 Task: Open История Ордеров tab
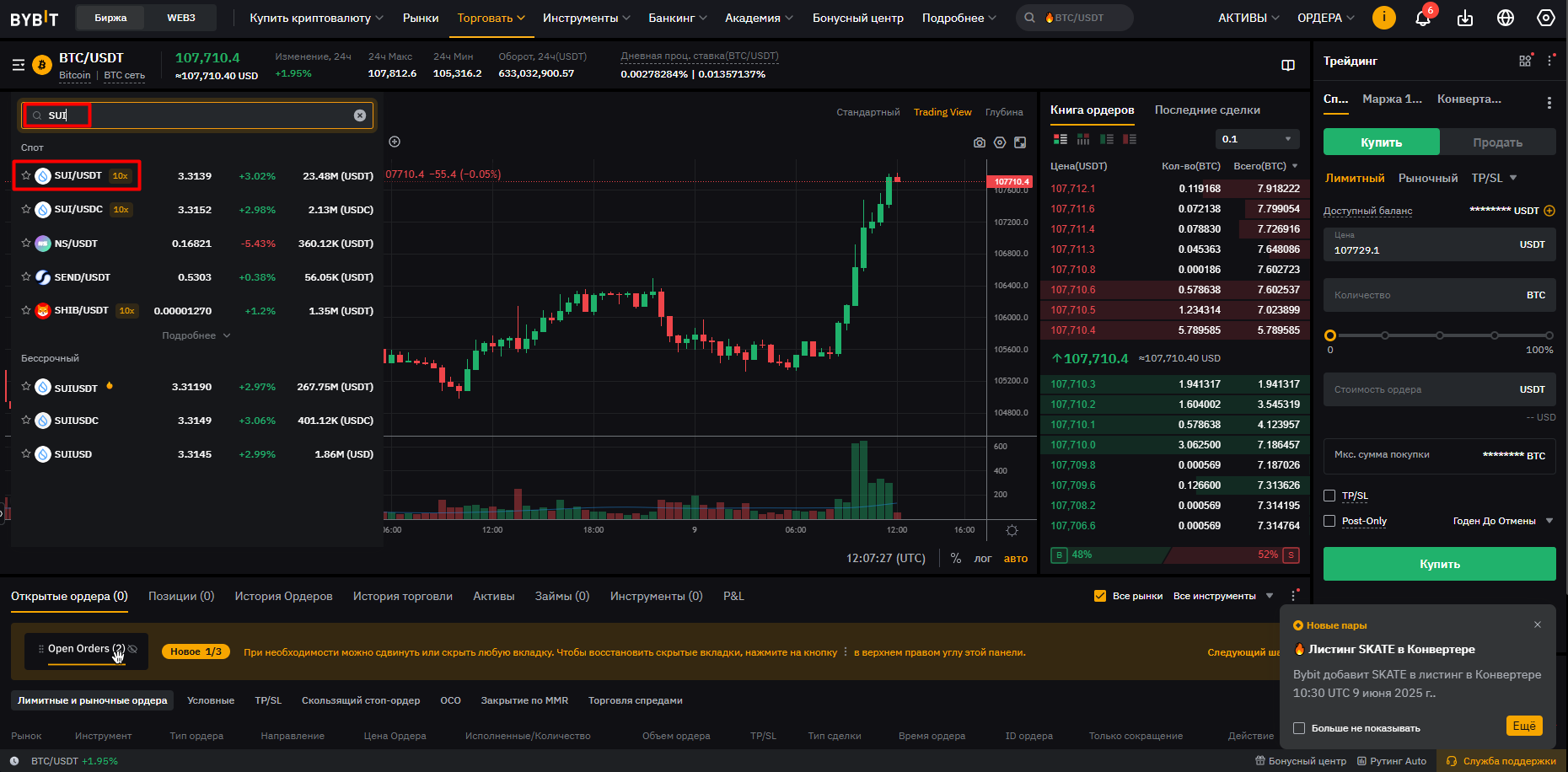click(x=283, y=596)
